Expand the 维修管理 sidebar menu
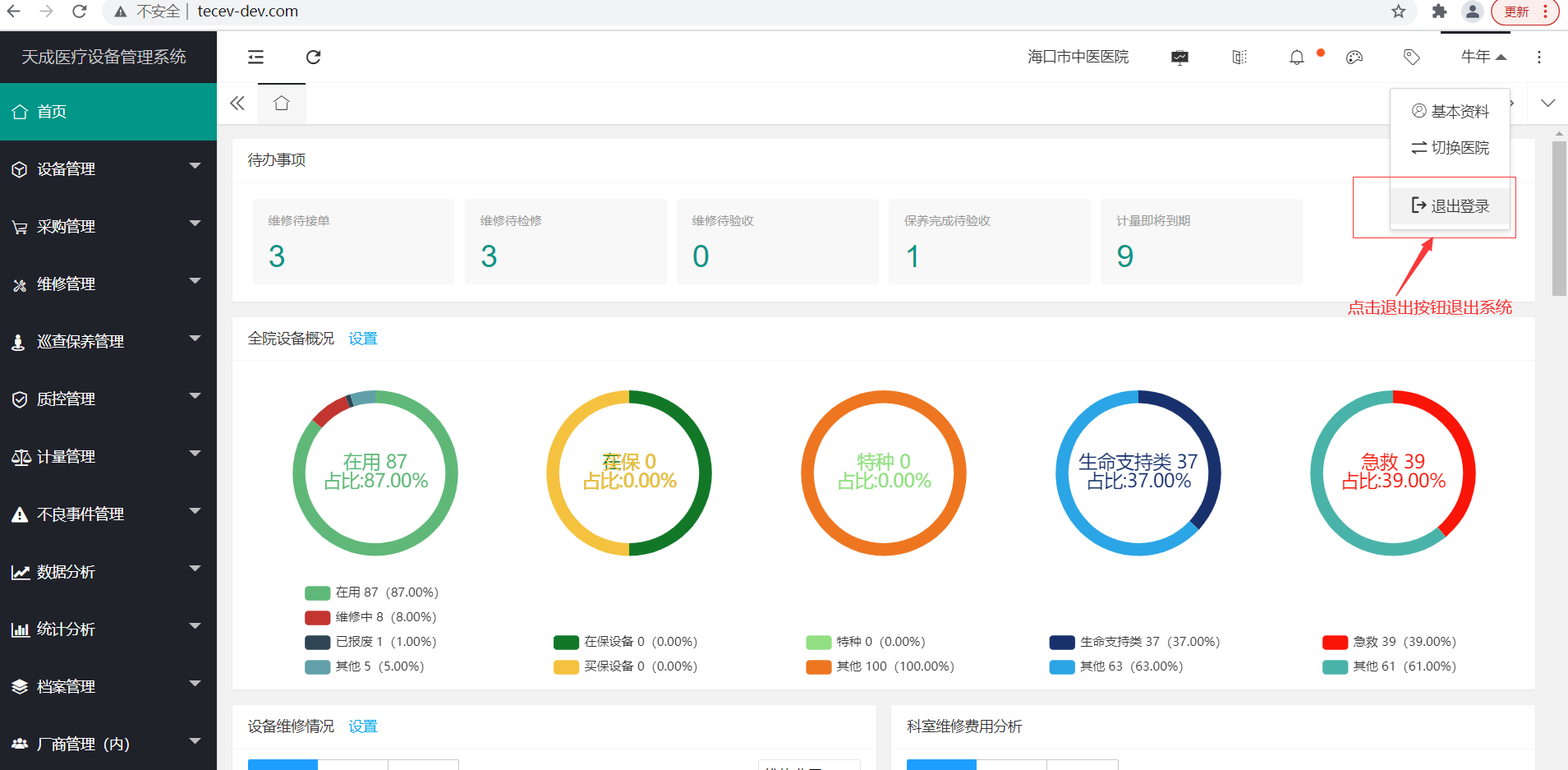The width and height of the screenshot is (1568, 770). coord(108,284)
